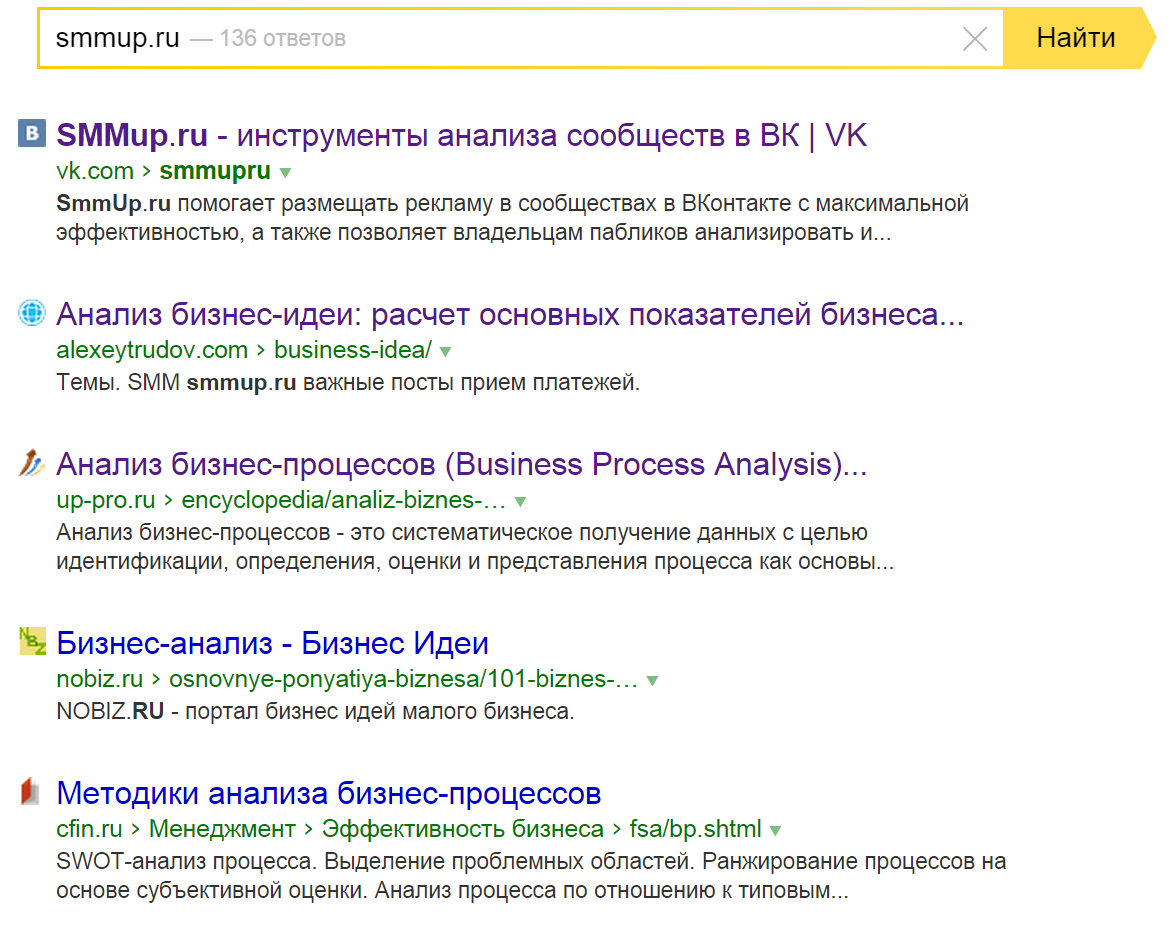The image size is (1172, 935).
Task: Open the Анализ бизнес-идеи result
Action: (510, 313)
